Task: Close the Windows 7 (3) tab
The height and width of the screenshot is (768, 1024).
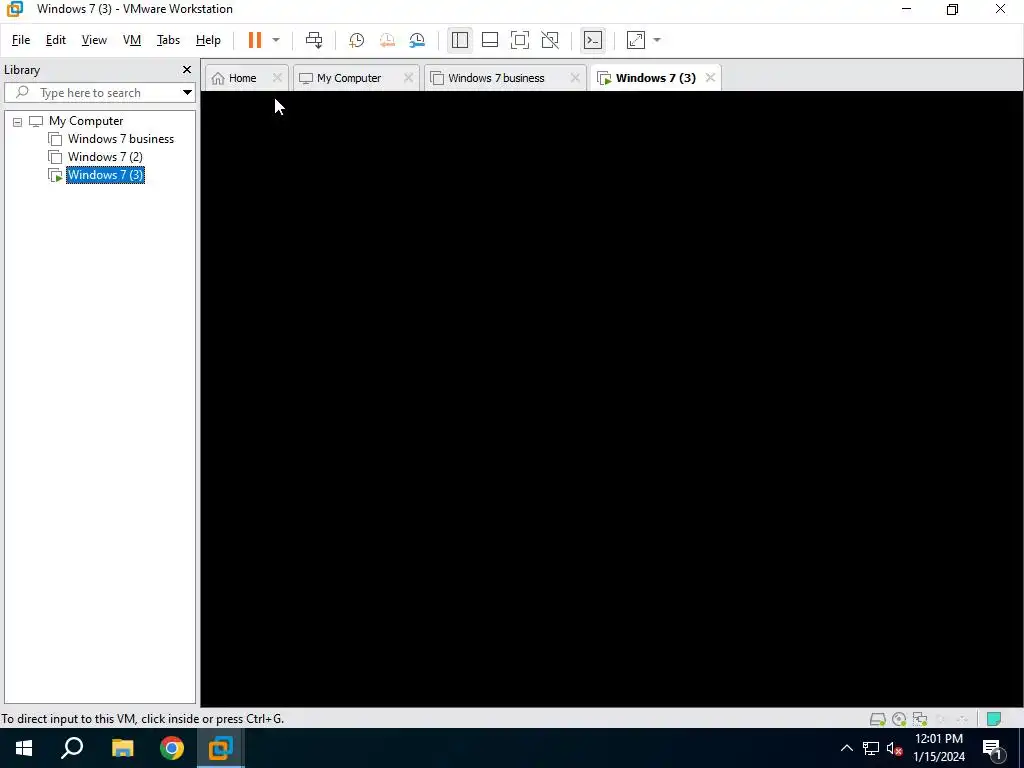Action: (x=710, y=78)
